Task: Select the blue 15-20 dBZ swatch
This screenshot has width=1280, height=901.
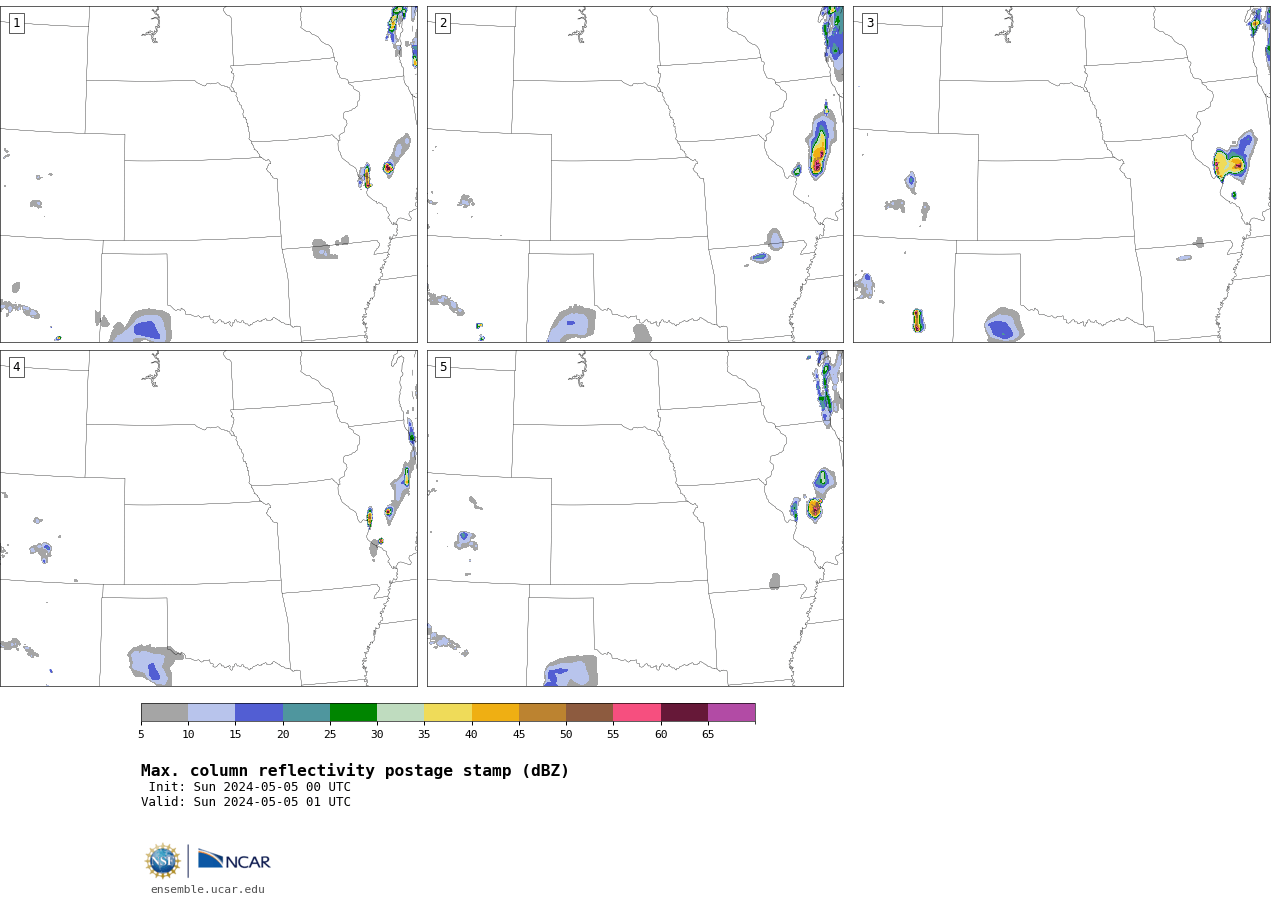Action: [x=259, y=713]
